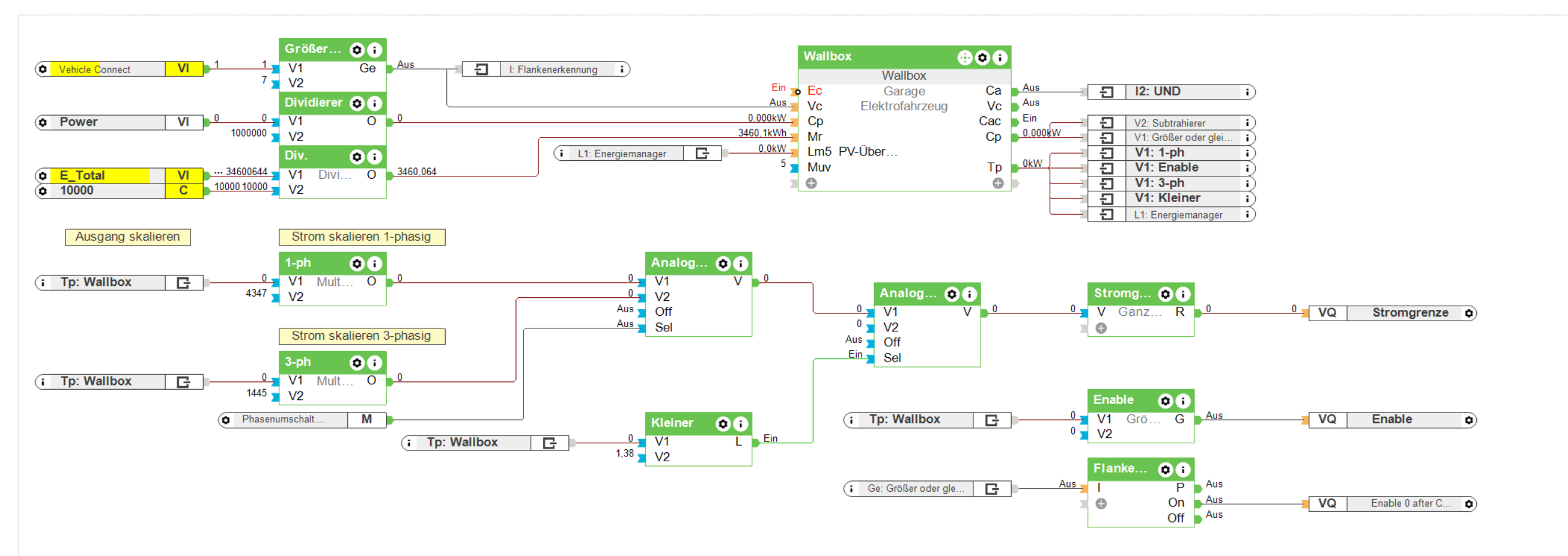The height and width of the screenshot is (556, 1568).
Task: Add input with plus on Wallbox block
Action: coord(811,184)
